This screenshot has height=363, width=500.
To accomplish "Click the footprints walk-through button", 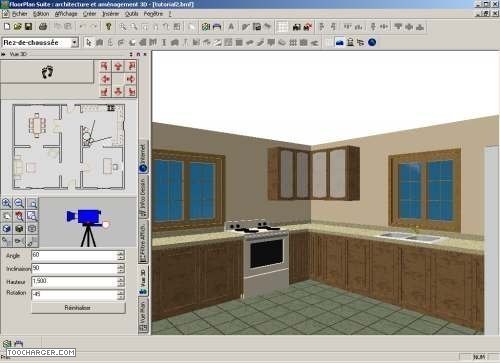I will pyautogui.click(x=47, y=72).
